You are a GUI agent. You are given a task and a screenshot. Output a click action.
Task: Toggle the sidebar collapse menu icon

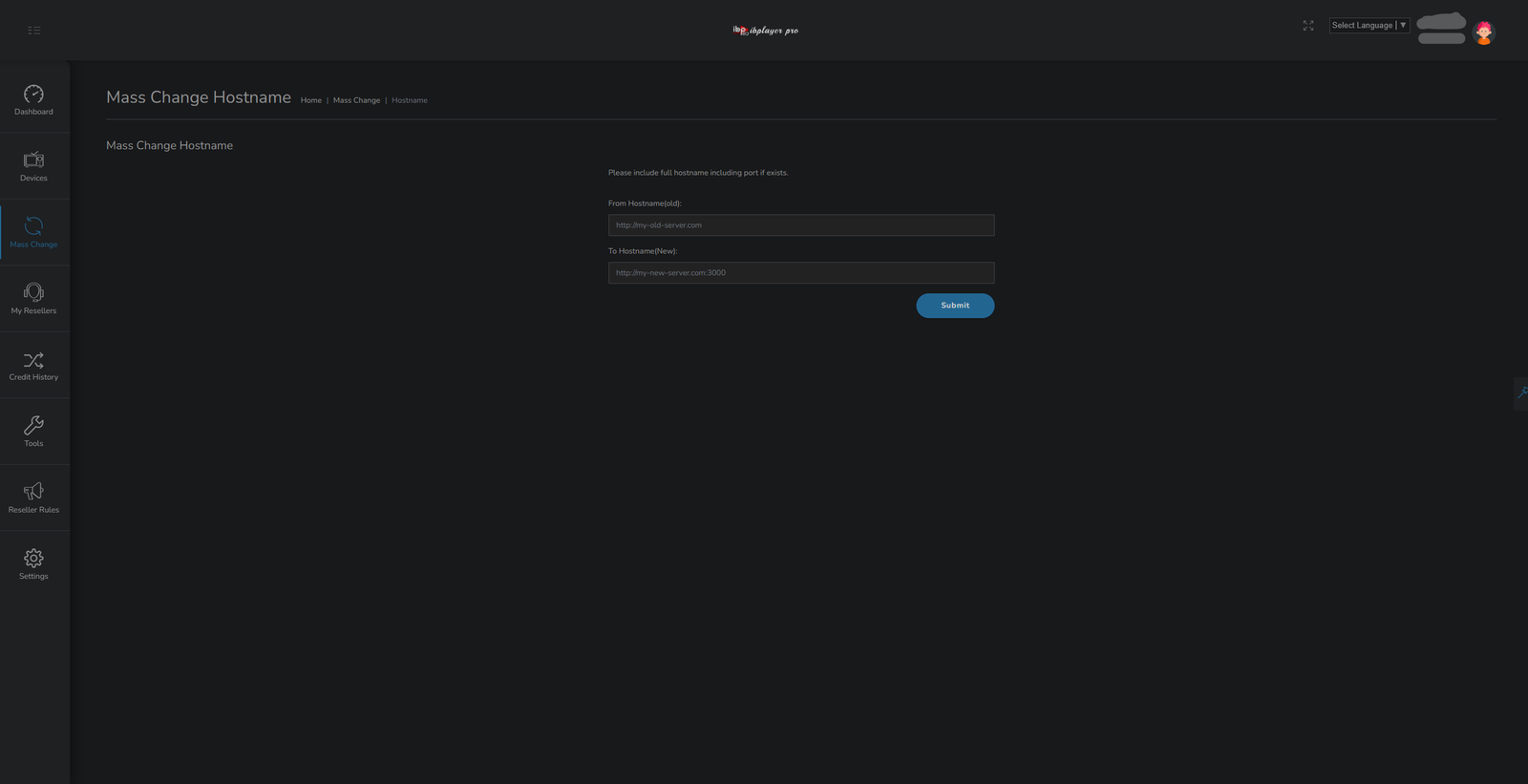coord(34,31)
